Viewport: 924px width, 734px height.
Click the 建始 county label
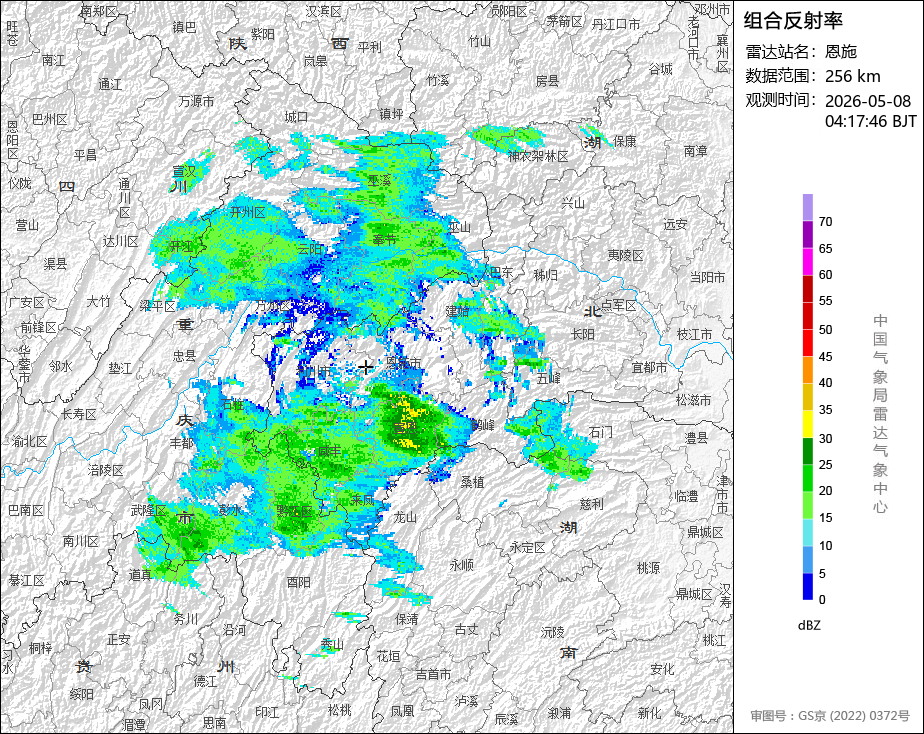click(457, 311)
